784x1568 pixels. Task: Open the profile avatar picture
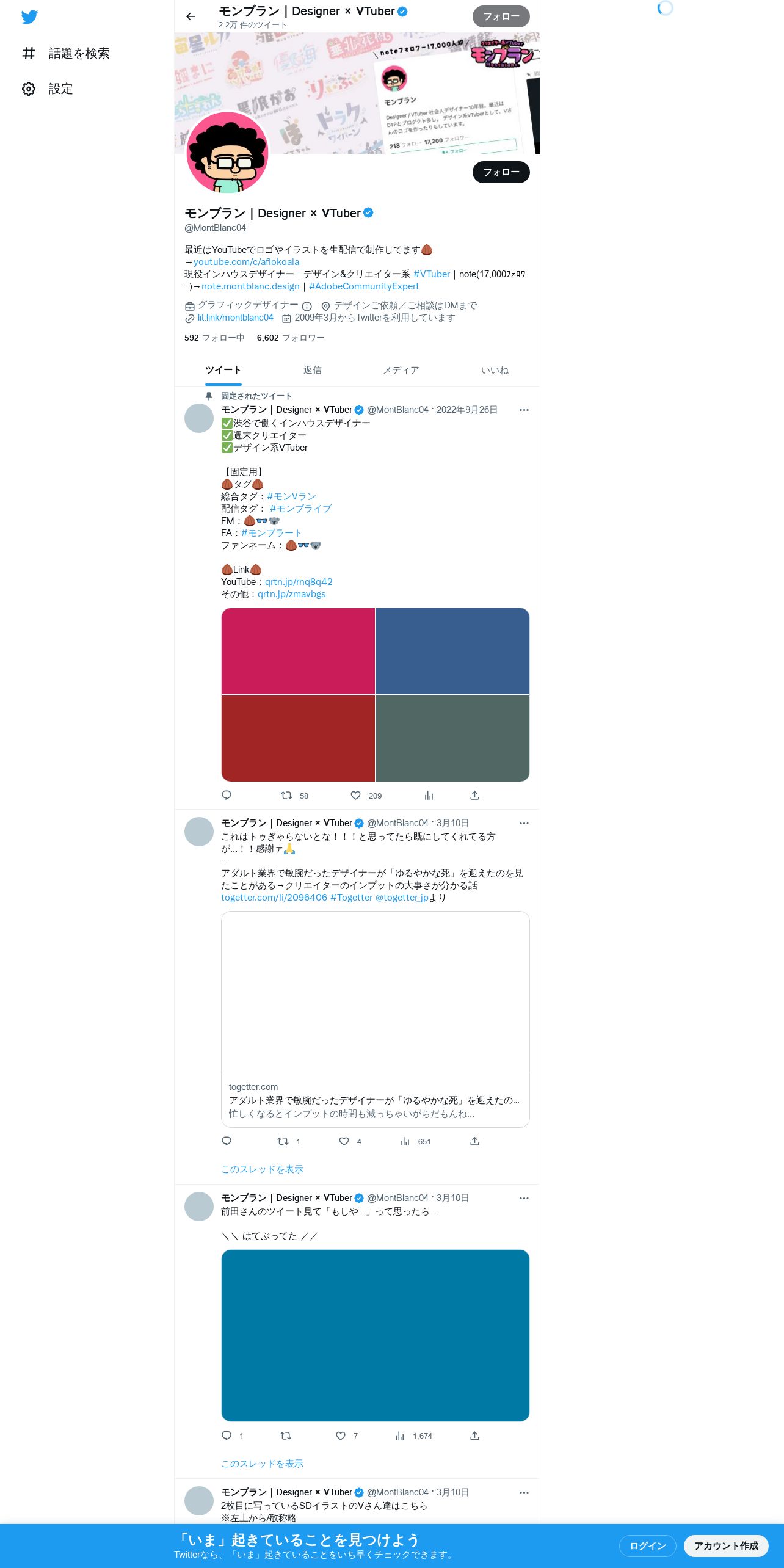click(228, 152)
